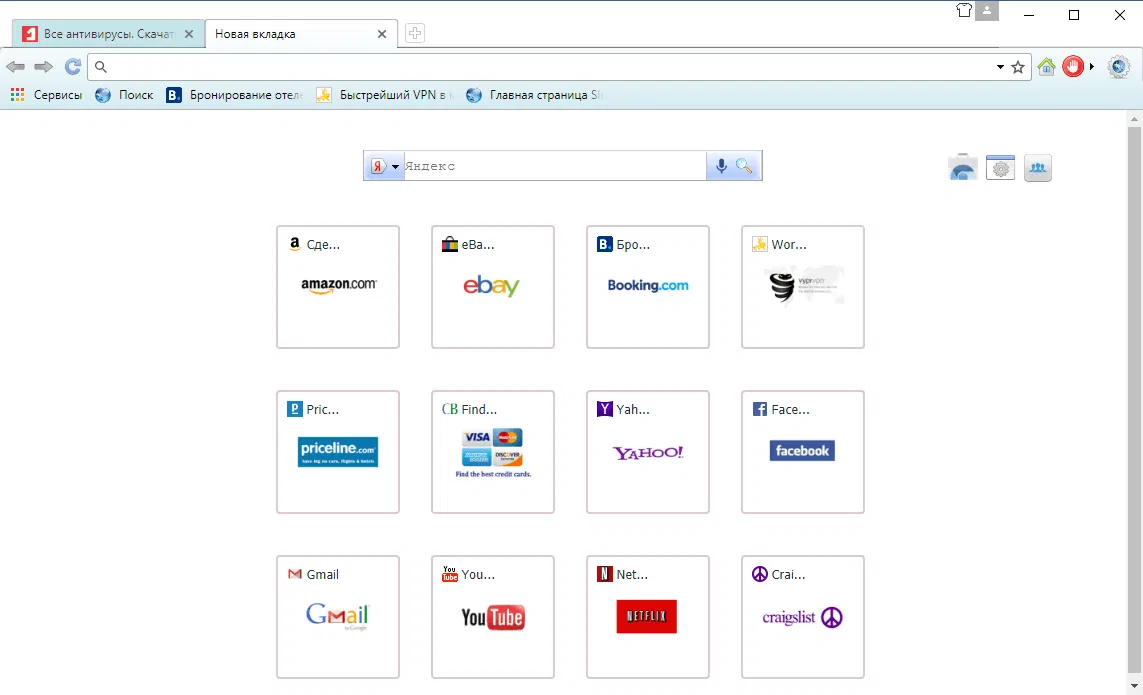Open the green home icon
Screen dimensions: 1143x695
coord(1047,67)
